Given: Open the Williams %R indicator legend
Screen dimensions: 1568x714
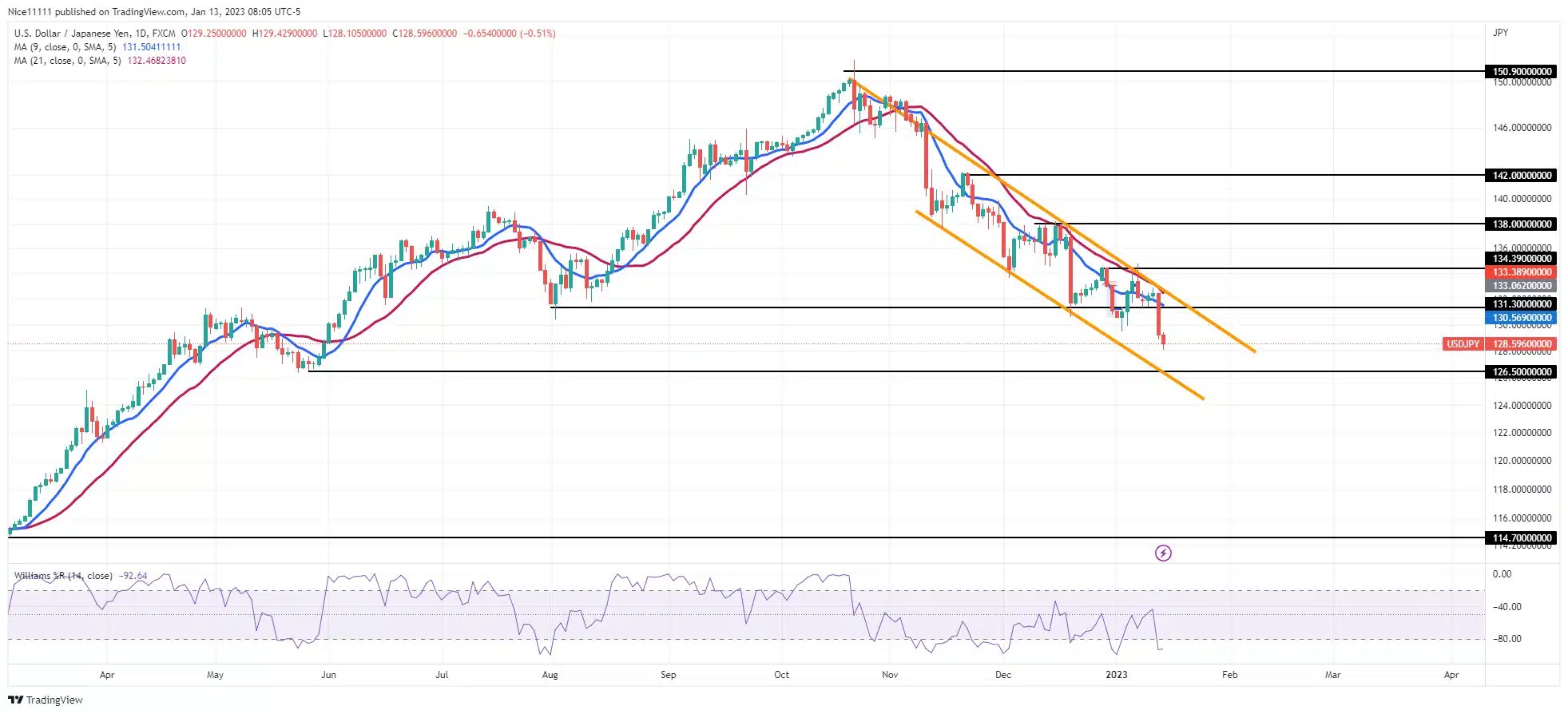Looking at the screenshot, I should pyautogui.click(x=63, y=576).
